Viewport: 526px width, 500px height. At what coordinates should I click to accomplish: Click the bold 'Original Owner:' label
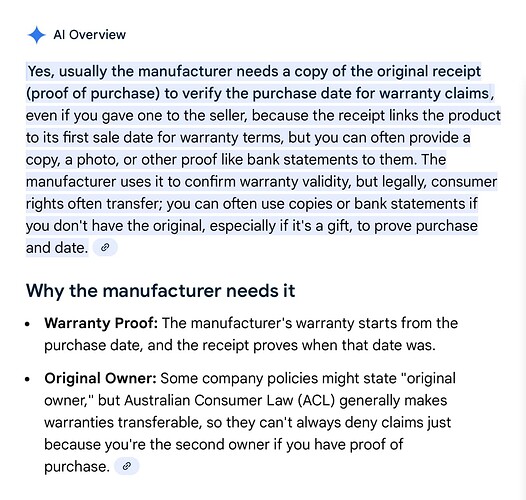pyautogui.click(x=100, y=379)
